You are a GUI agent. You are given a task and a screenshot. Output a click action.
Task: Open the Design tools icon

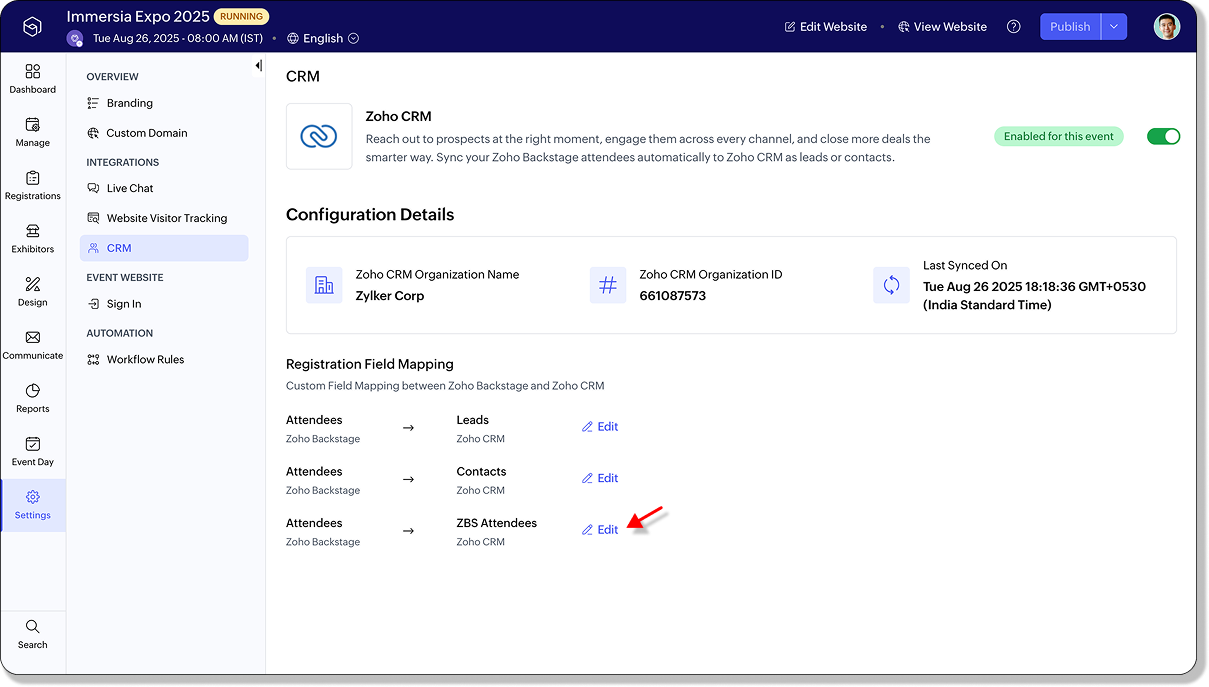click(x=33, y=284)
